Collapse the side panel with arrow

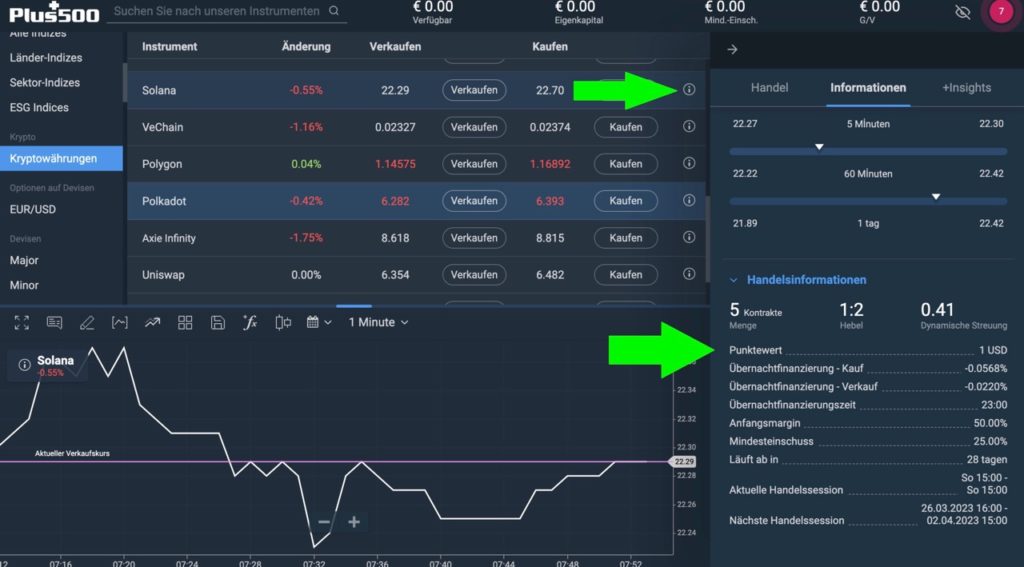pos(732,50)
